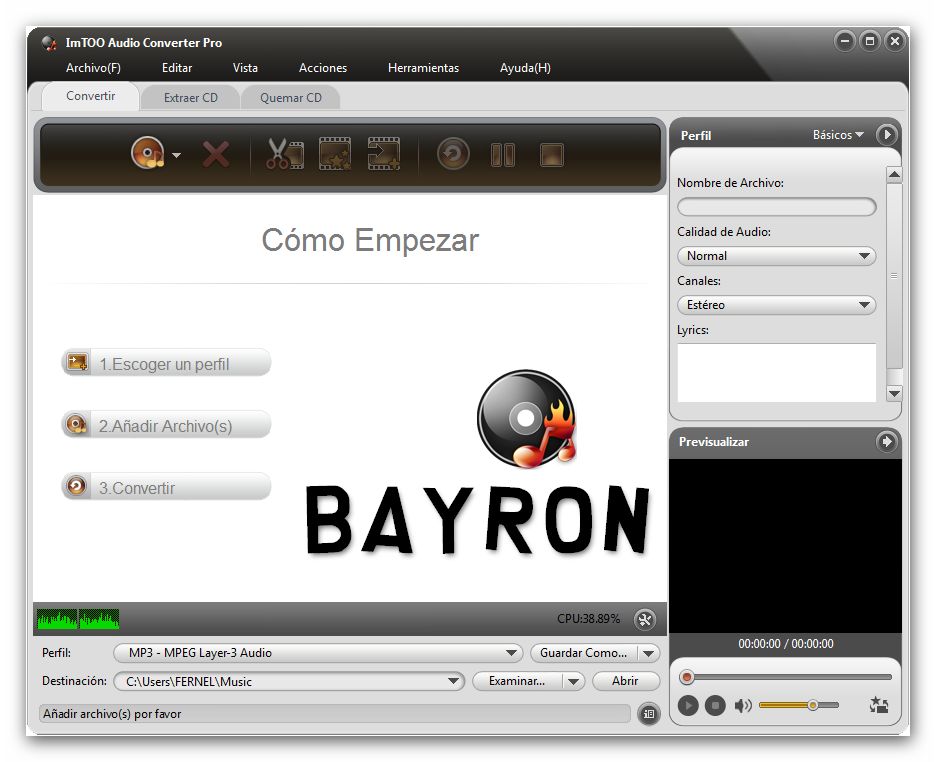Screen dimensions: 936x762
Task: Open the Calidad de Audio dropdown
Action: point(776,255)
